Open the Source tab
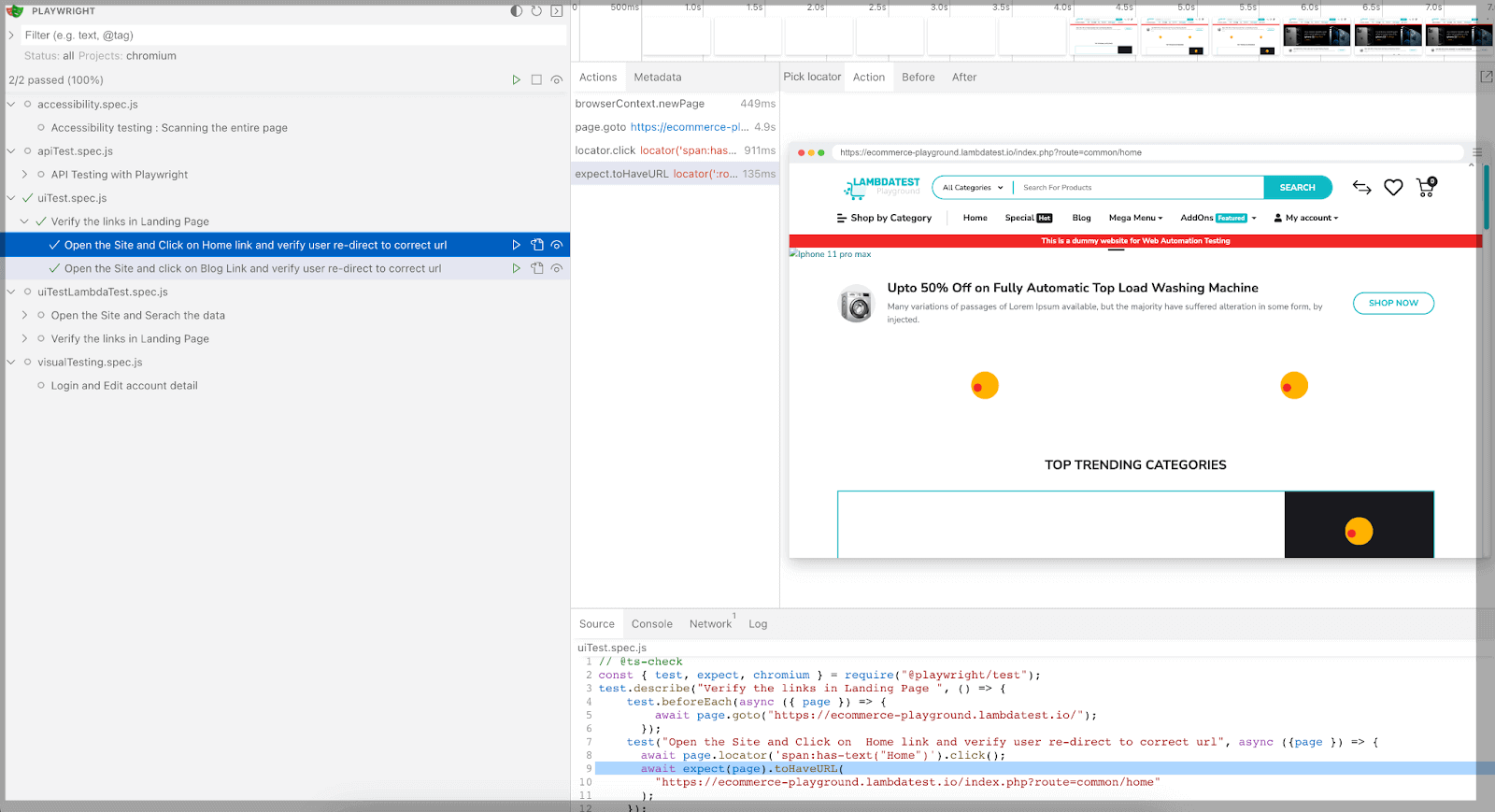 pos(597,624)
